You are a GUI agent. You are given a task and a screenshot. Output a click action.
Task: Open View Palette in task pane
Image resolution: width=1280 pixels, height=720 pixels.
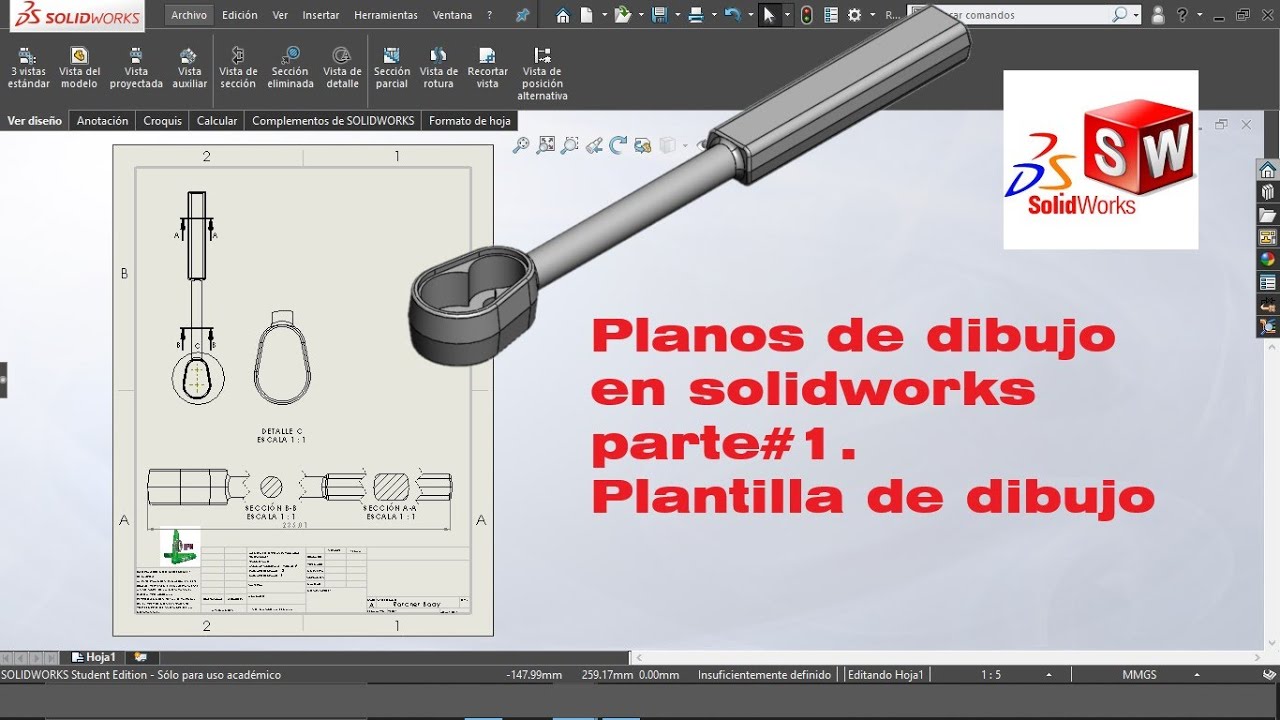coord(1268,237)
